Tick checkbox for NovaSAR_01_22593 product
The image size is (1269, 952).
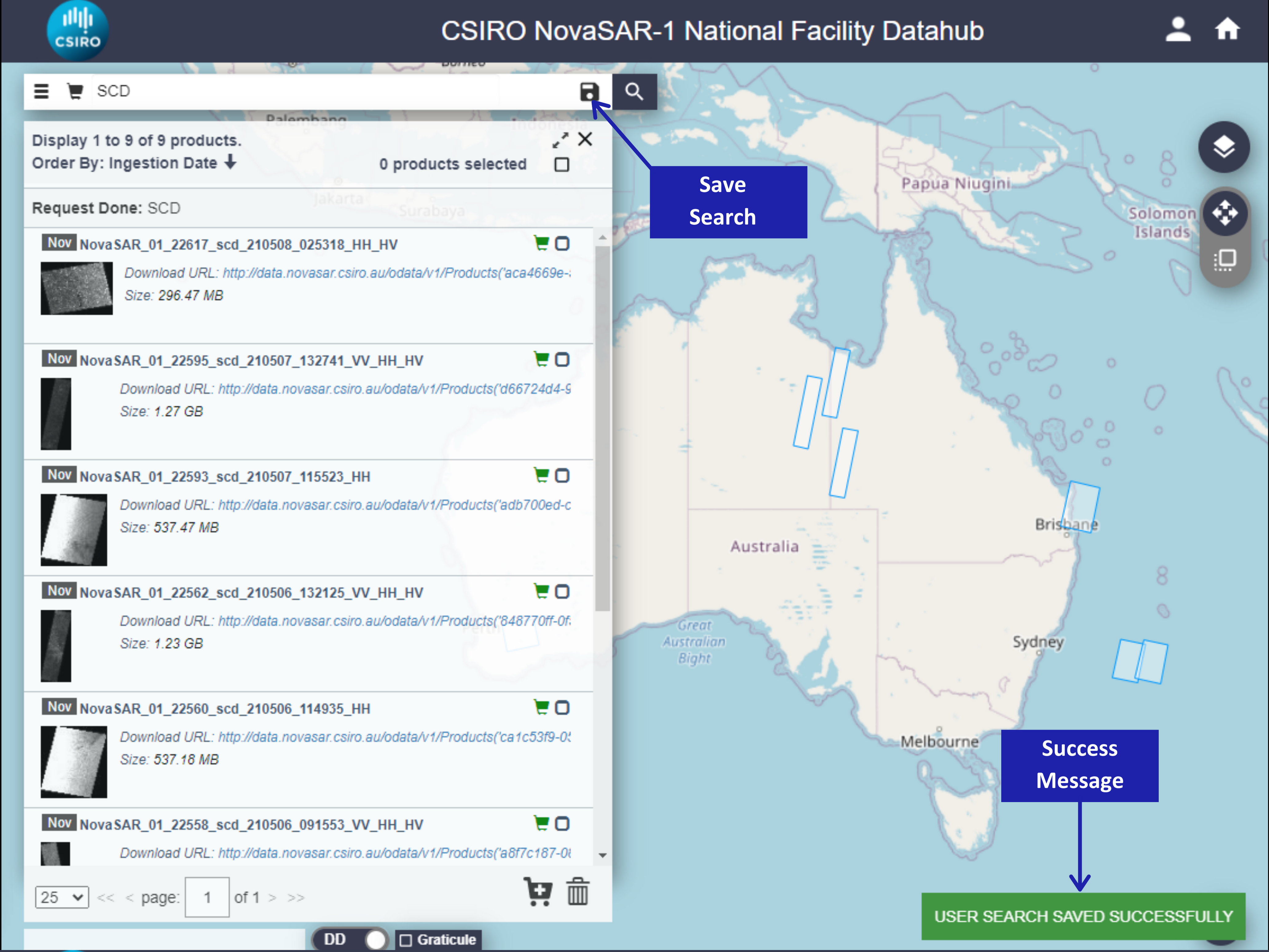click(x=562, y=475)
